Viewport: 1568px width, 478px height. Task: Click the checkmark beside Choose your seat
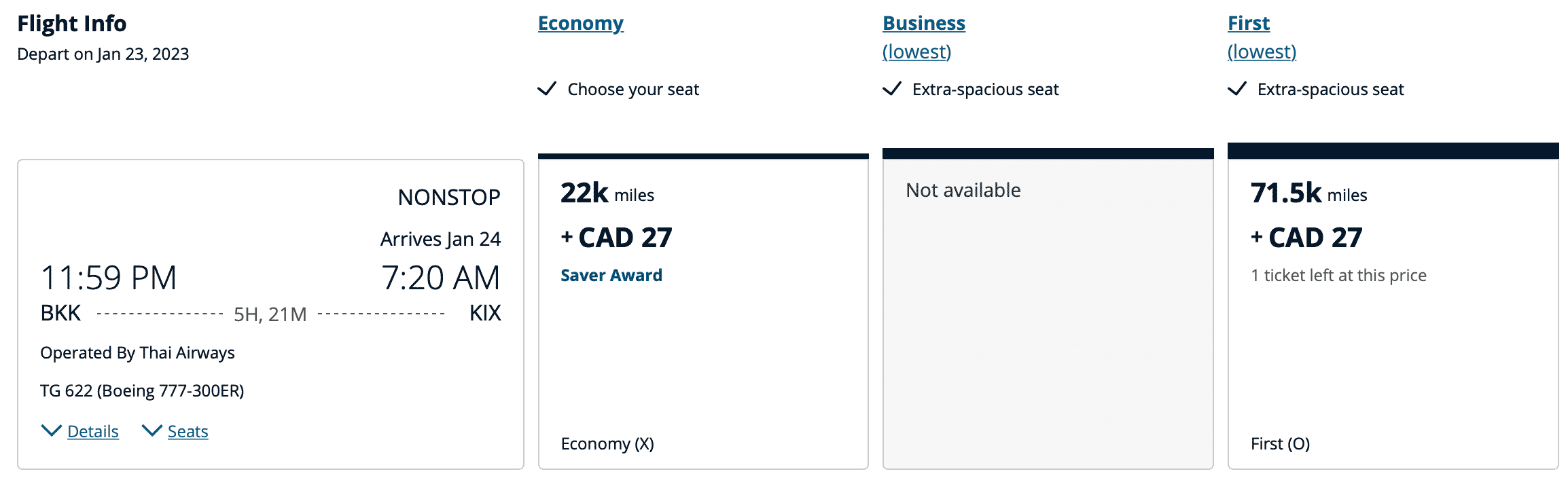click(x=547, y=89)
